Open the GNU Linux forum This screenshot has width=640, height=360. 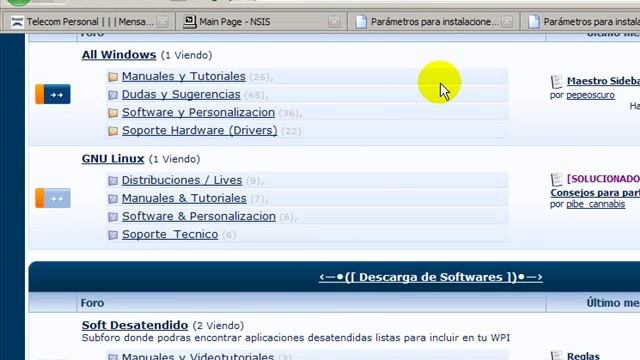113,159
